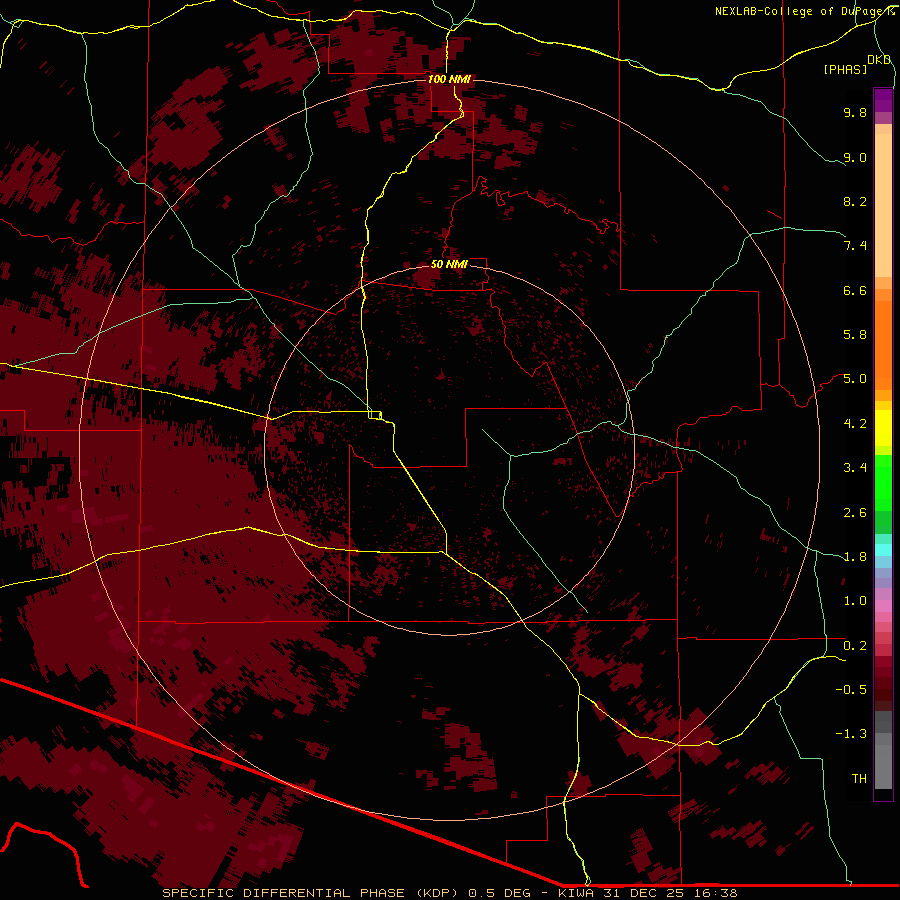Viewport: 900px width, 900px height.
Task: Click the TH label at scale bottom
Action: pyautogui.click(x=859, y=779)
